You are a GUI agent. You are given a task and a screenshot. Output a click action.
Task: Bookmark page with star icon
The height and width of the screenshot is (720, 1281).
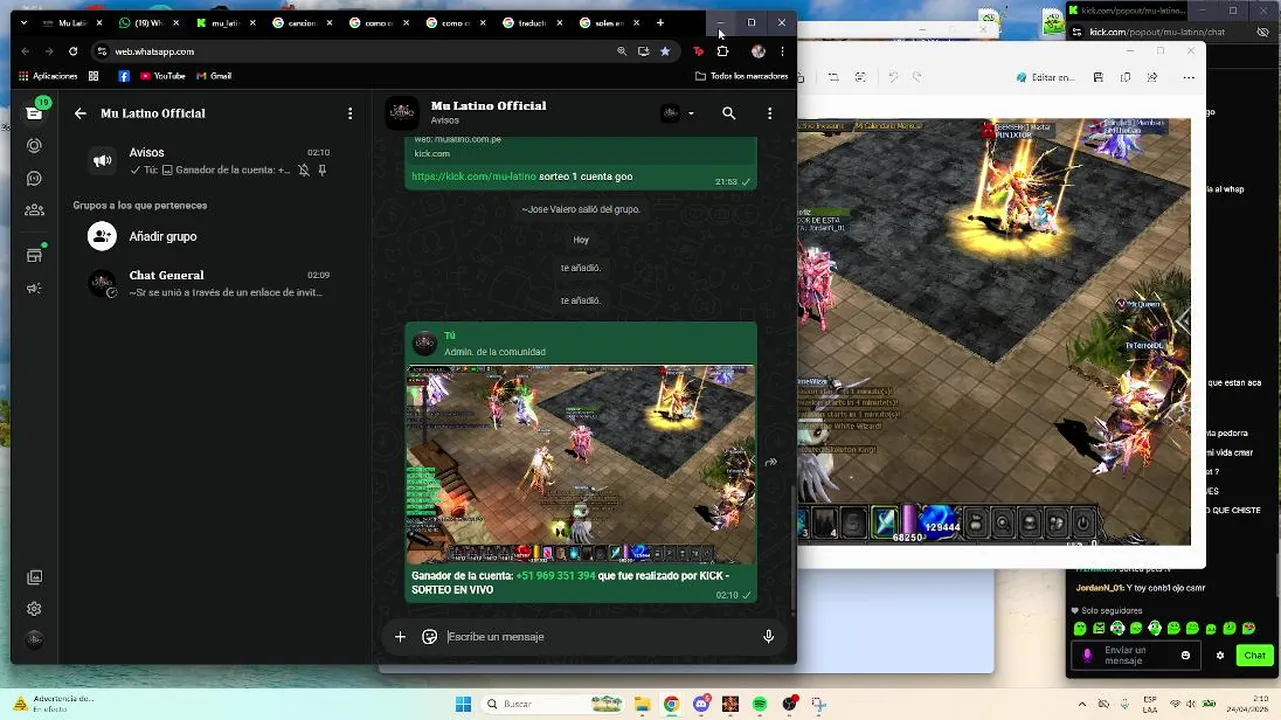665,51
